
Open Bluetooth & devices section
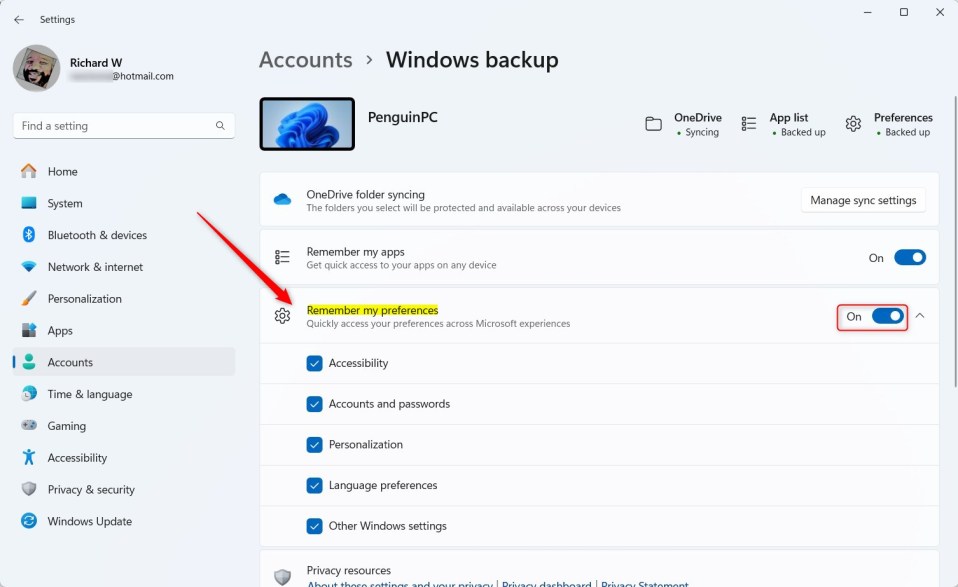tap(124, 235)
